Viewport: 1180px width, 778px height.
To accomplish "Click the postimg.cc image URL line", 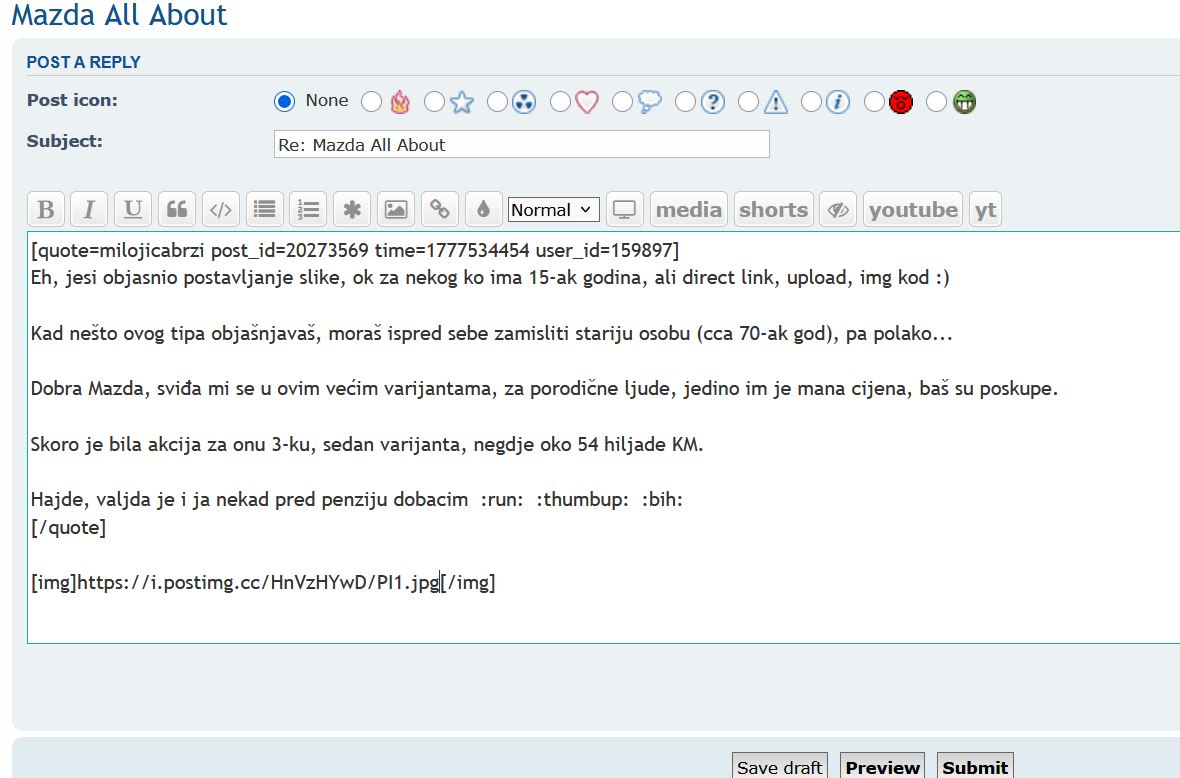I will 263,582.
